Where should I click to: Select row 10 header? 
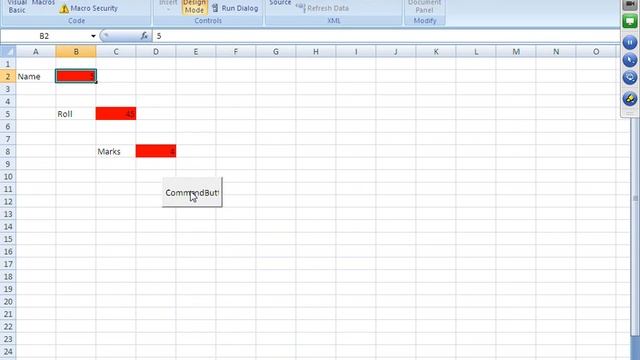(8, 177)
